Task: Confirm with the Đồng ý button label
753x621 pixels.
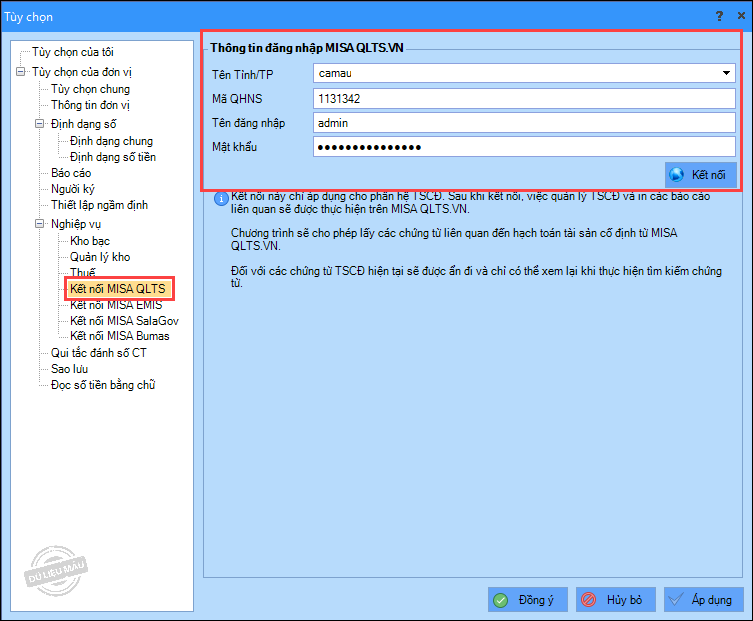Action: tap(536, 600)
